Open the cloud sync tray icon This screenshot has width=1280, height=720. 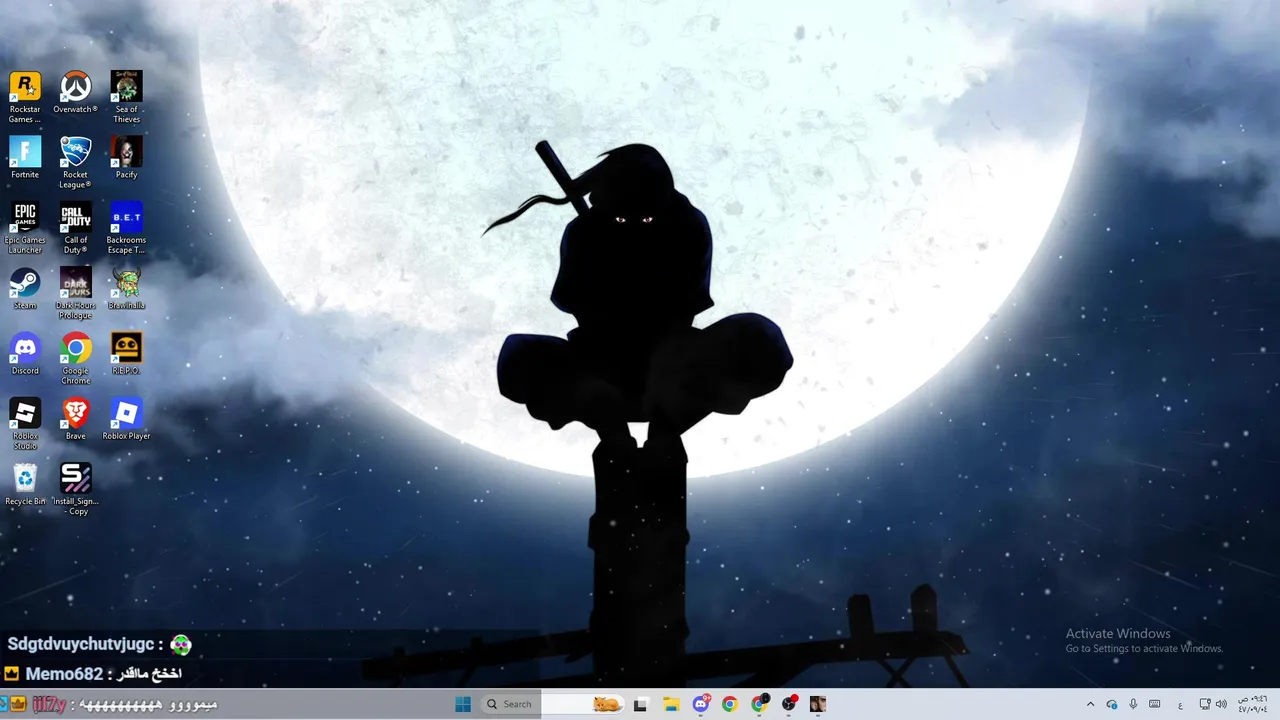[x=1112, y=704]
